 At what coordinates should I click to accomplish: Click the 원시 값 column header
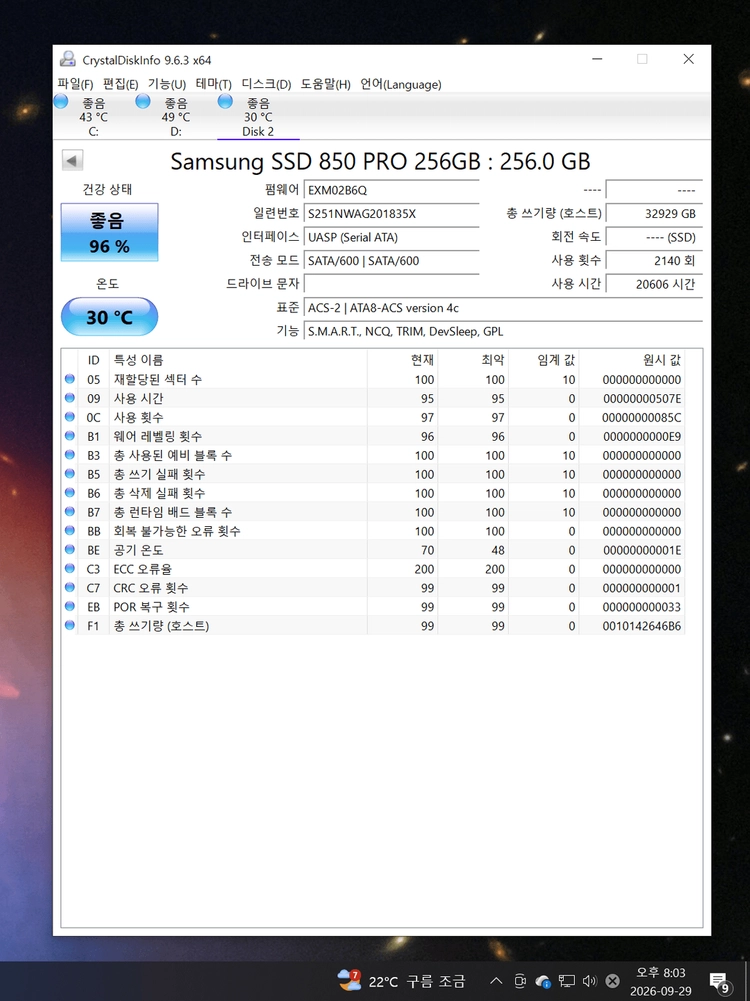[x=631, y=360]
